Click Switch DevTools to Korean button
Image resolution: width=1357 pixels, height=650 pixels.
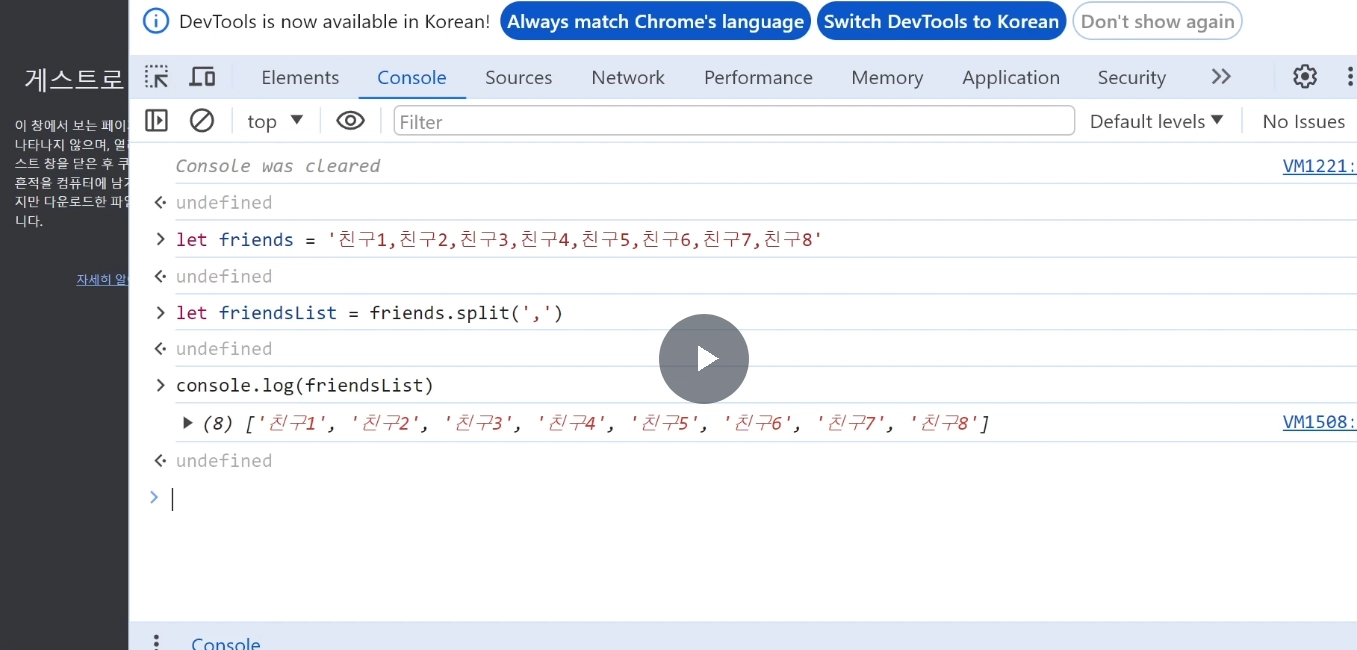(941, 21)
